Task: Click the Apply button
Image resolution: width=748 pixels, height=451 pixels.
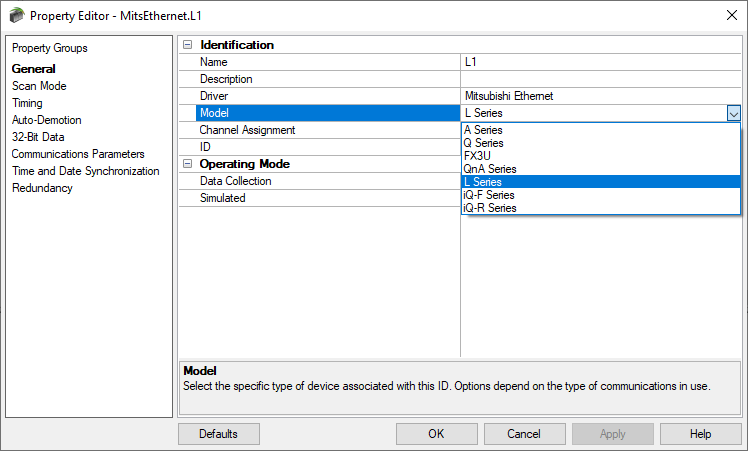Action: [x=613, y=434]
